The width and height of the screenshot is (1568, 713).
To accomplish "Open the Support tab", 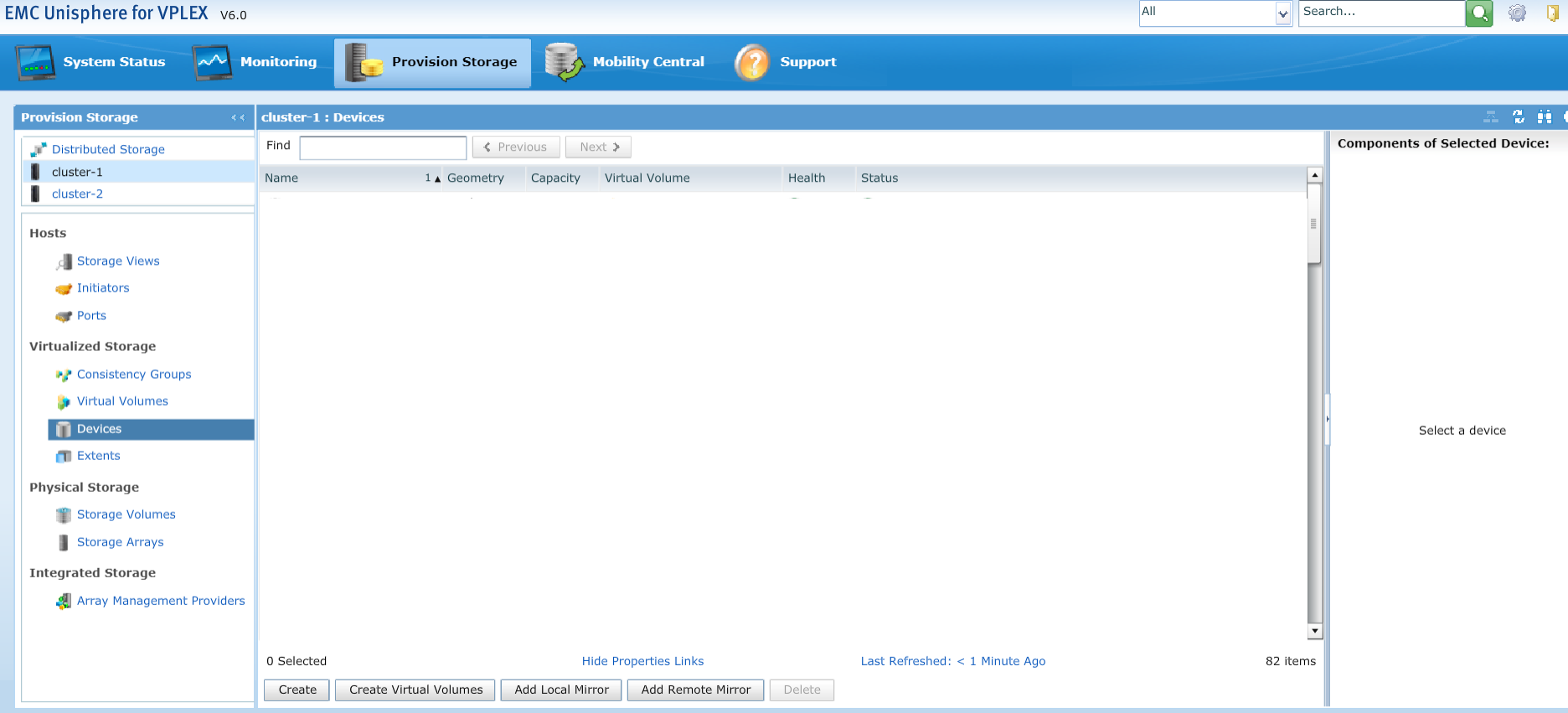I will point(786,62).
